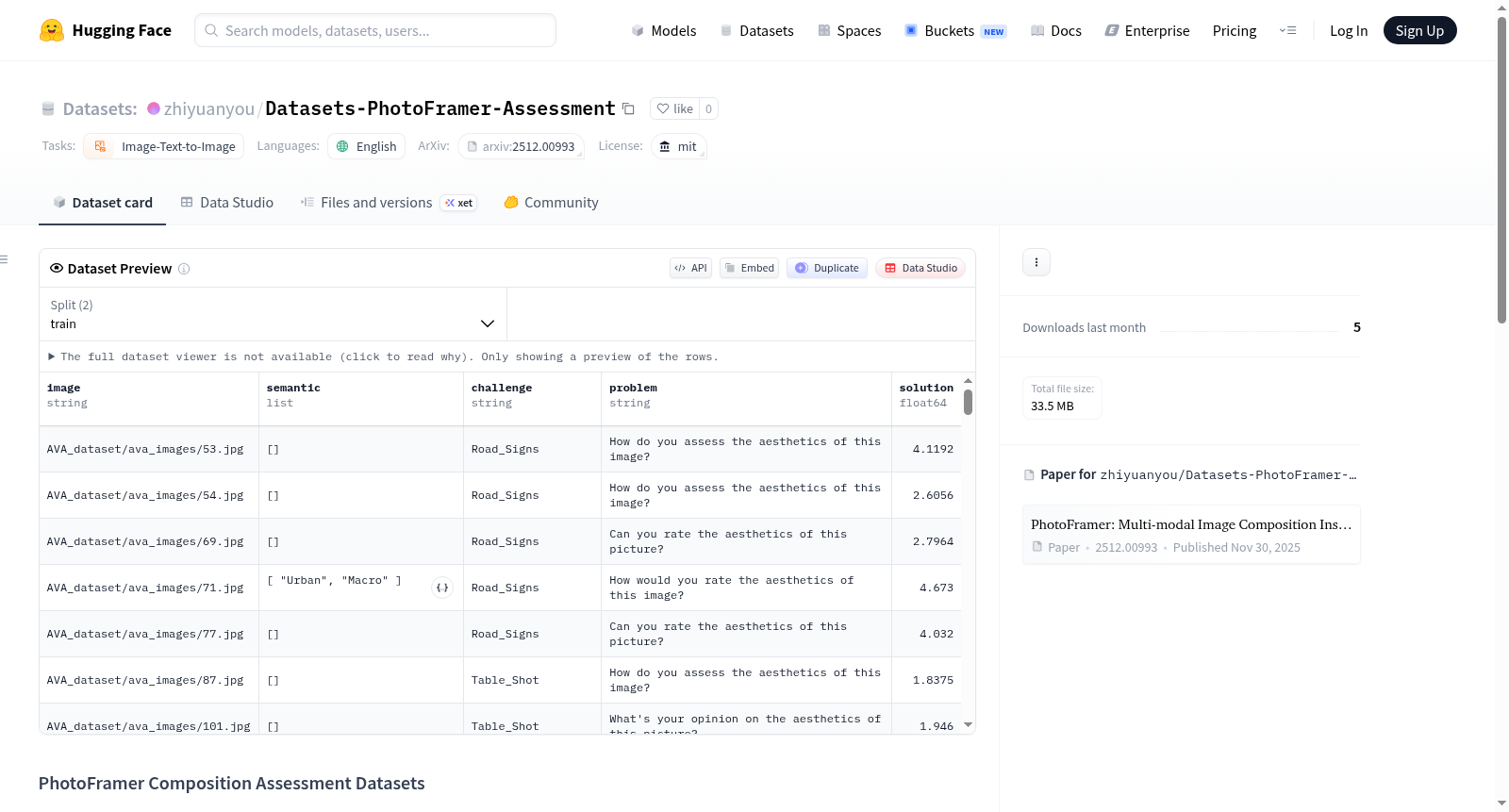This screenshot has width=1509, height=812.
Task: Expand the Split train dropdown
Action: [x=273, y=314]
